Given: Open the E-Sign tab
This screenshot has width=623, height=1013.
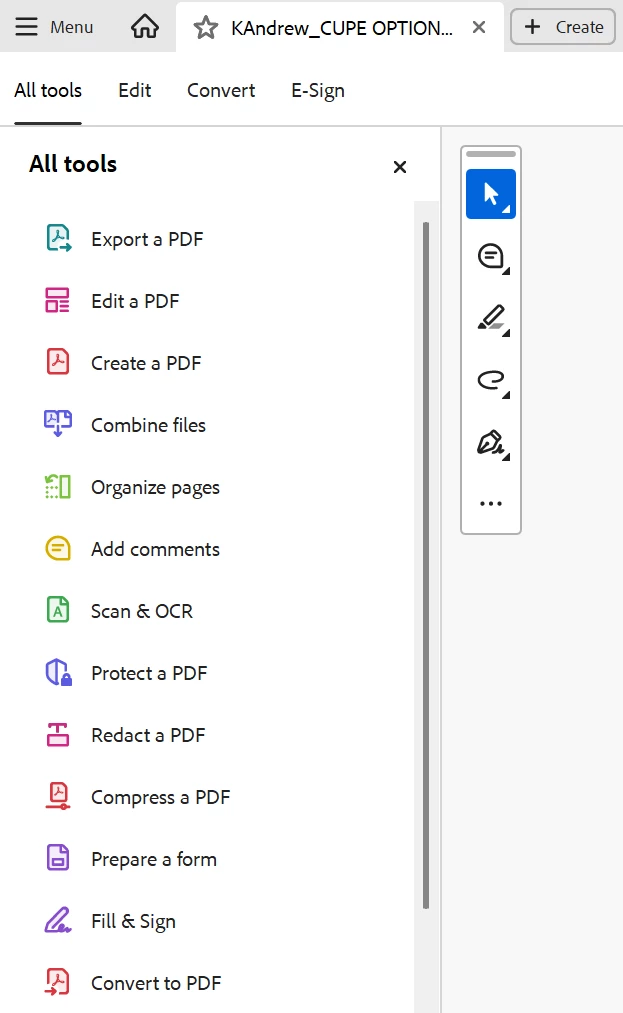Looking at the screenshot, I should 318,91.
